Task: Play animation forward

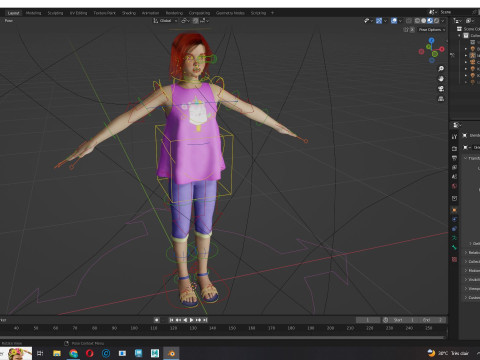Action: [192, 320]
